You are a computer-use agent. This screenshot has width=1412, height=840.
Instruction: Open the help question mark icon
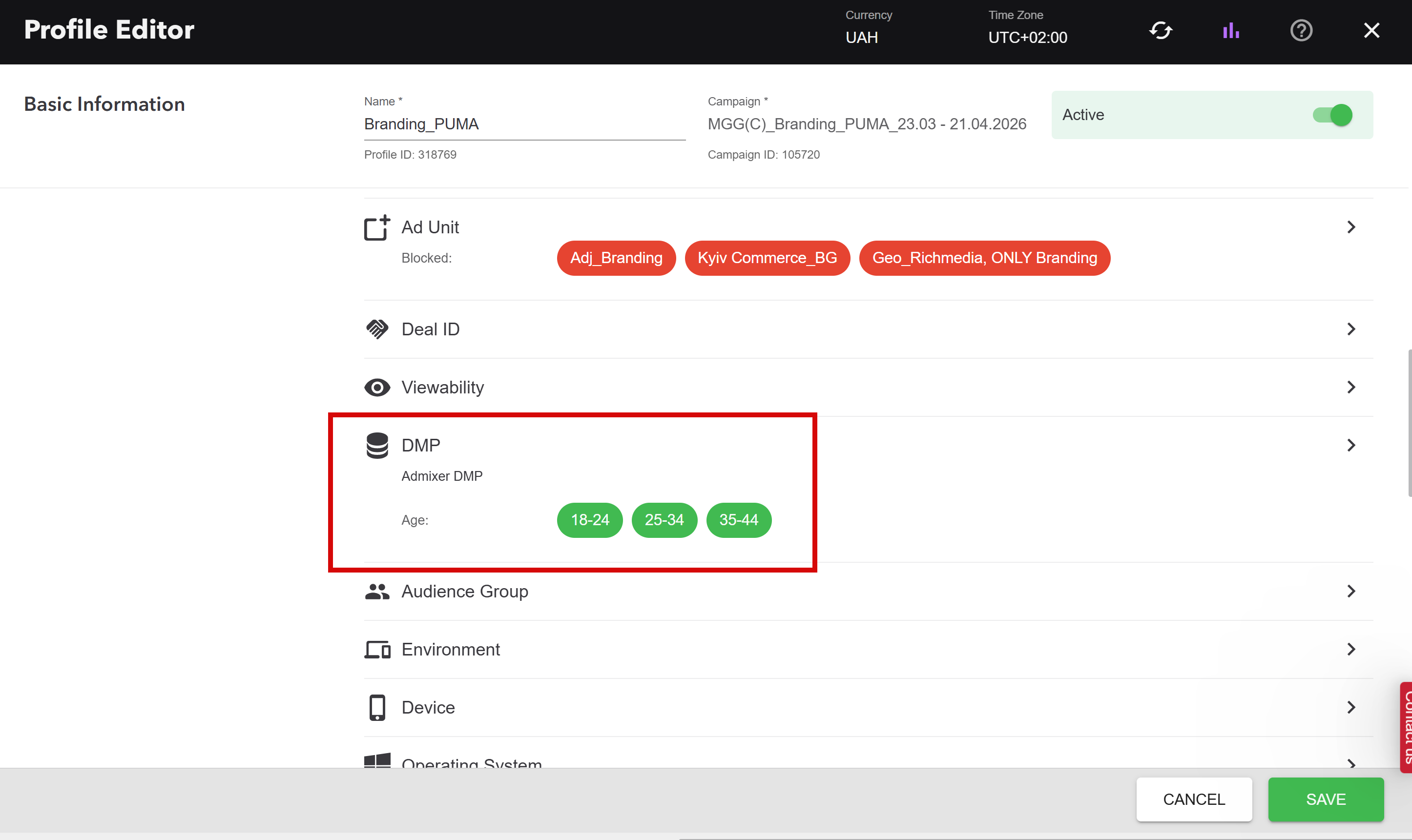tap(1301, 31)
